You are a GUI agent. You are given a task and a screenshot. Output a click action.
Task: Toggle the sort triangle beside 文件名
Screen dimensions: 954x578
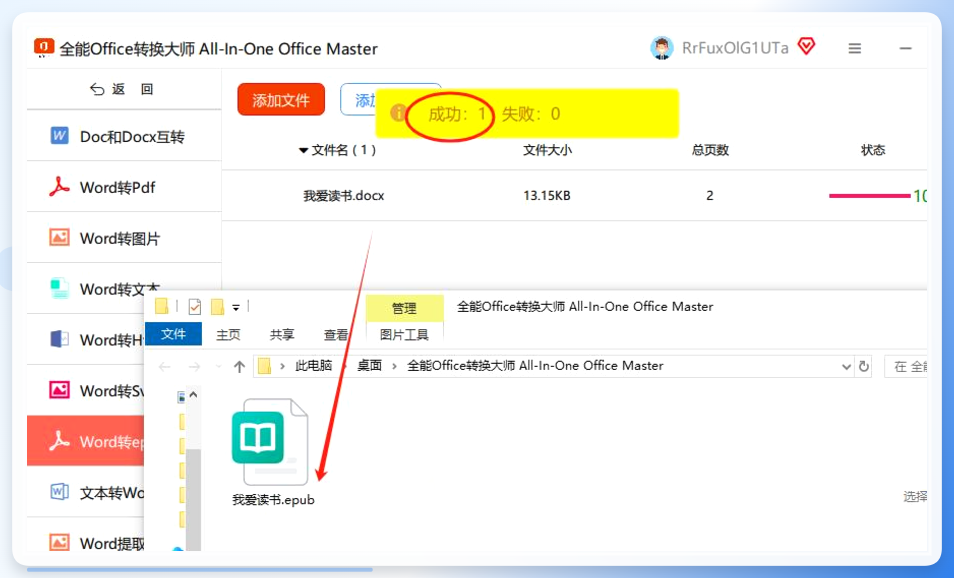click(303, 150)
